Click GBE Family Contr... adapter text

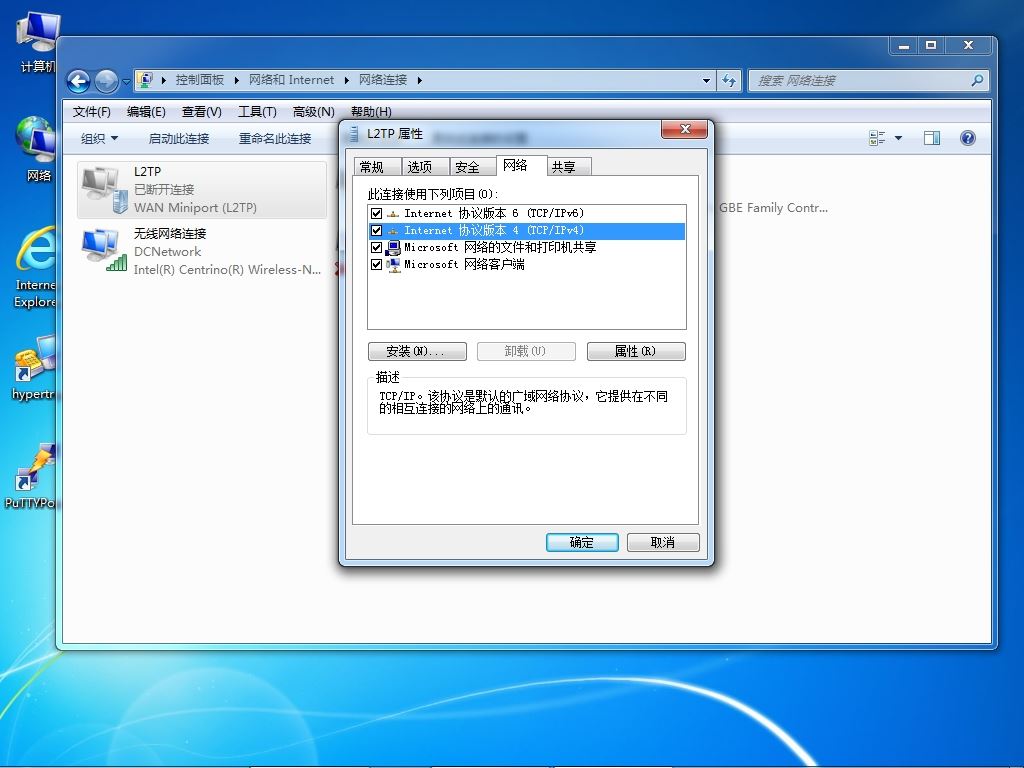click(773, 208)
